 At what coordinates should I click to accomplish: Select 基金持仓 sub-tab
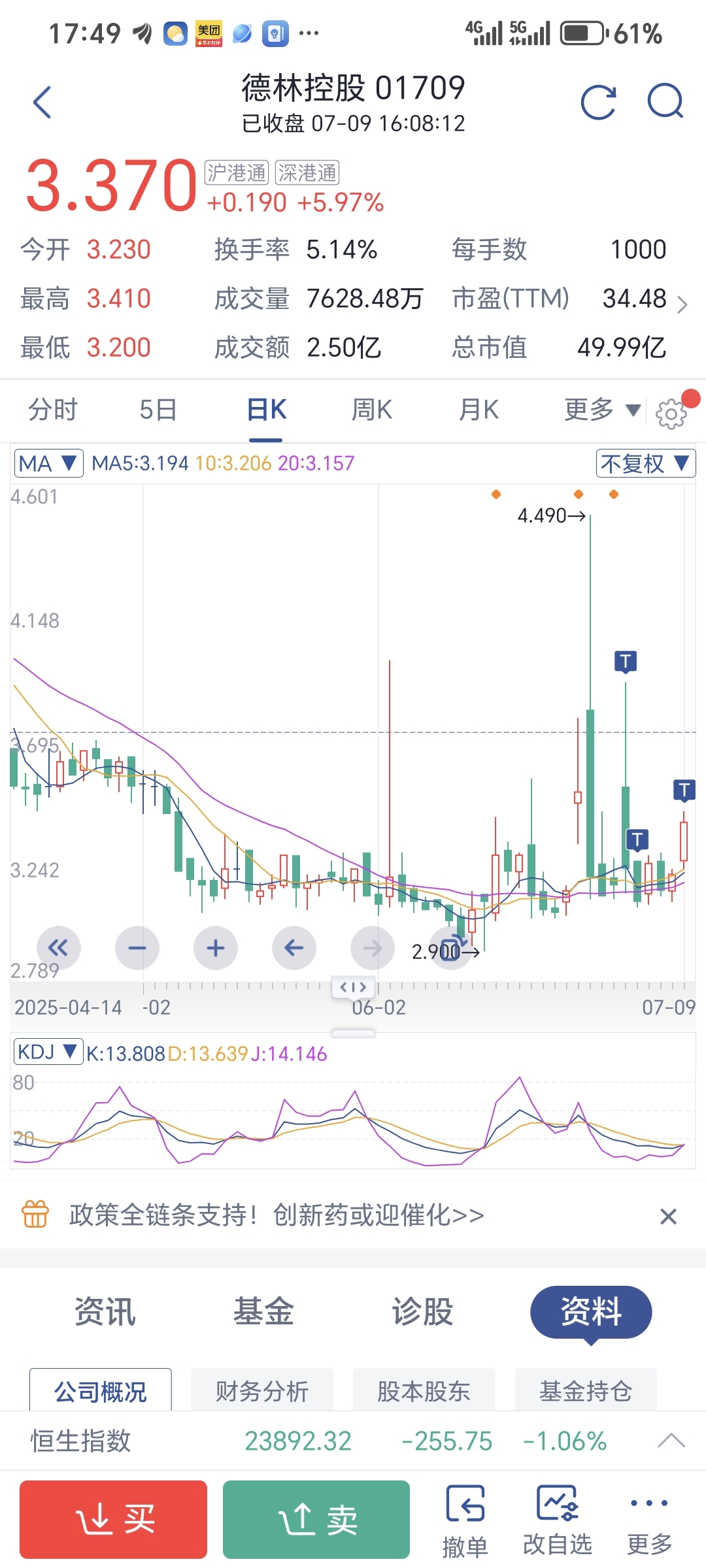point(586,1390)
